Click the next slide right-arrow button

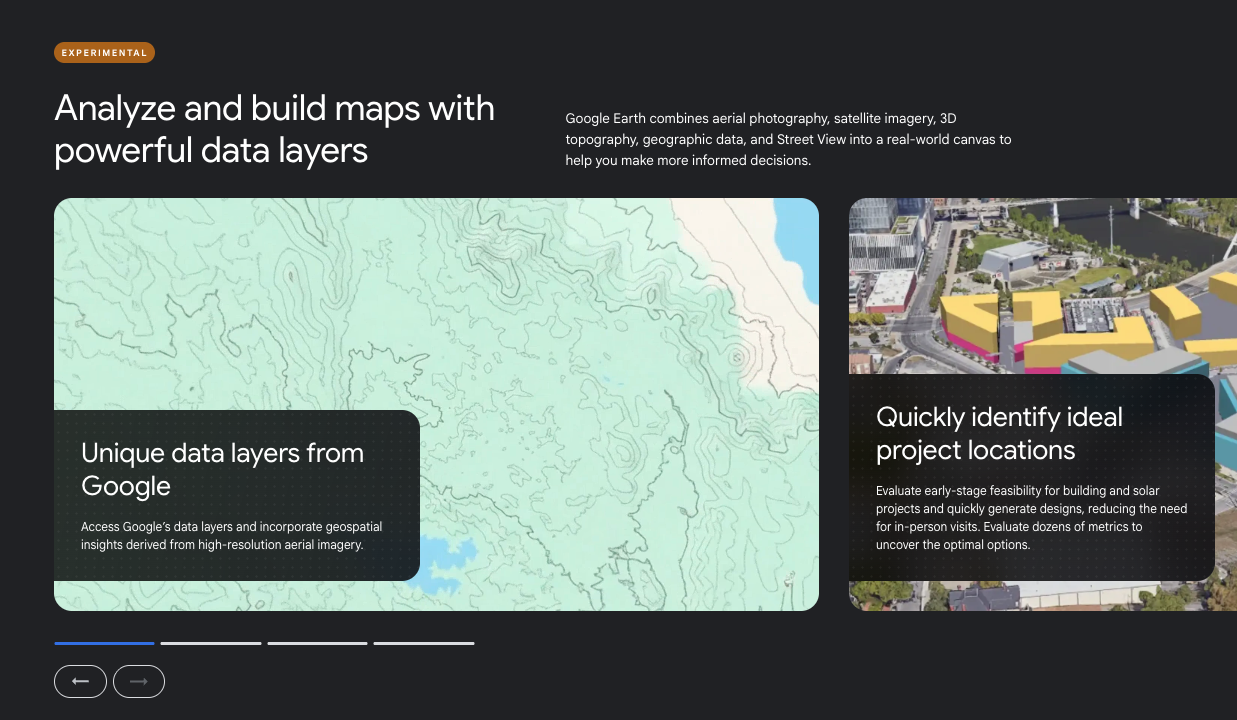tap(139, 681)
